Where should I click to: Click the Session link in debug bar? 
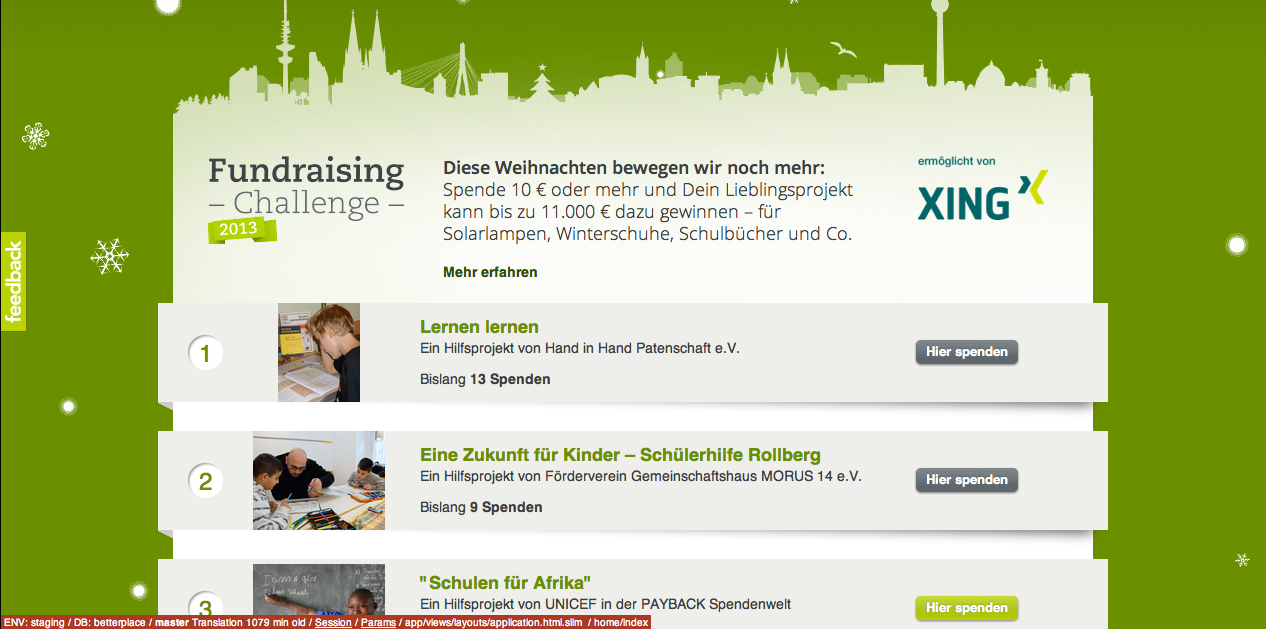click(333, 622)
